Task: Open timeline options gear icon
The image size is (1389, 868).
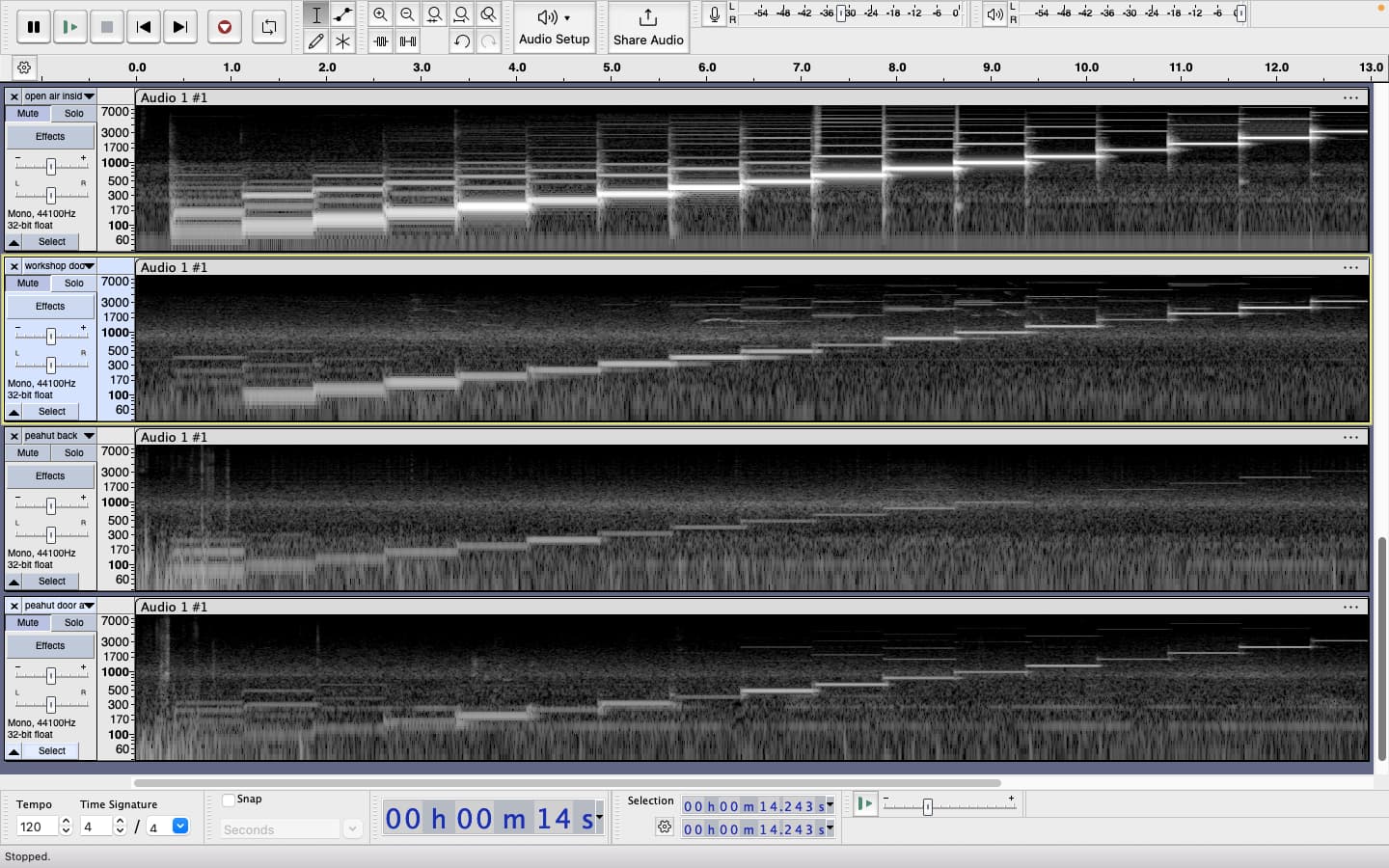Action: pos(24,68)
